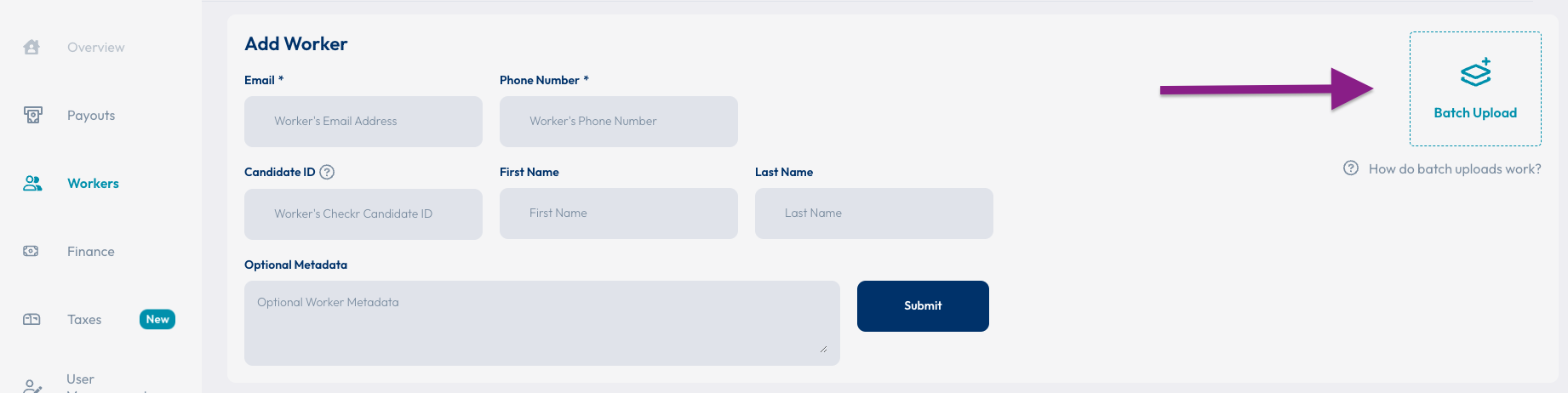This screenshot has width=1568, height=393.
Task: Click the Batch Upload stacked layers icon
Action: pyautogui.click(x=1475, y=72)
